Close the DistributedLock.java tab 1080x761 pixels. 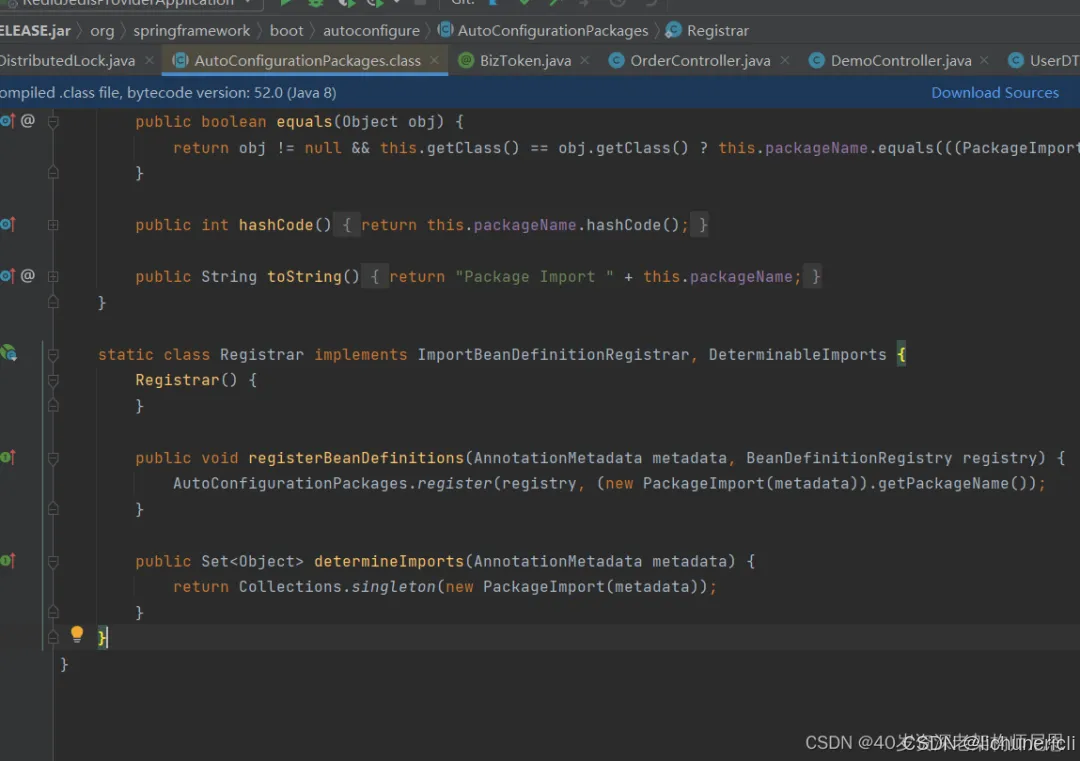point(149,61)
